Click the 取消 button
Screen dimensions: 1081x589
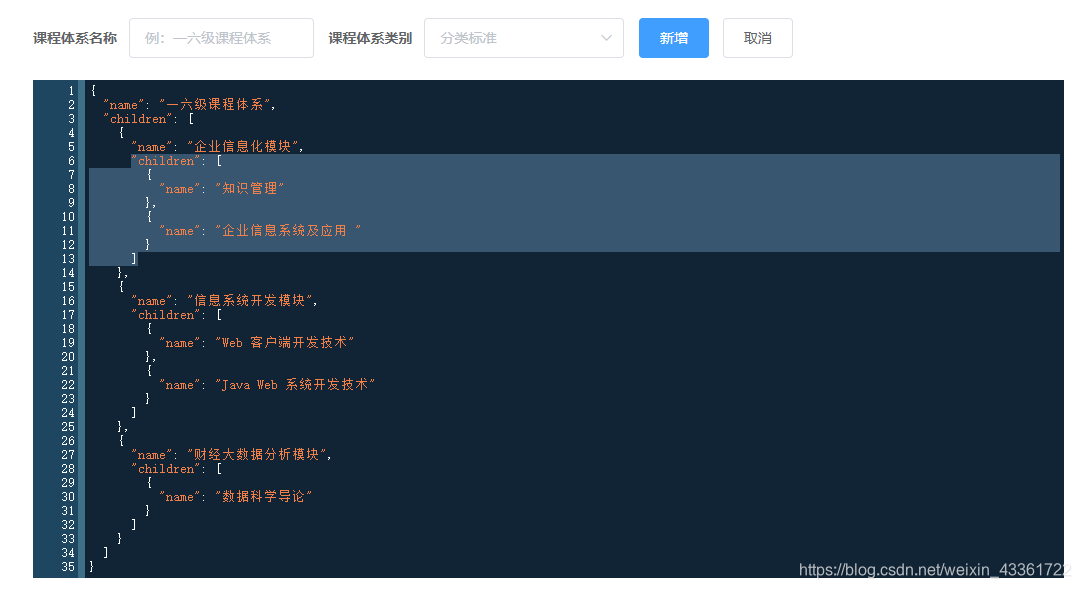tap(757, 37)
